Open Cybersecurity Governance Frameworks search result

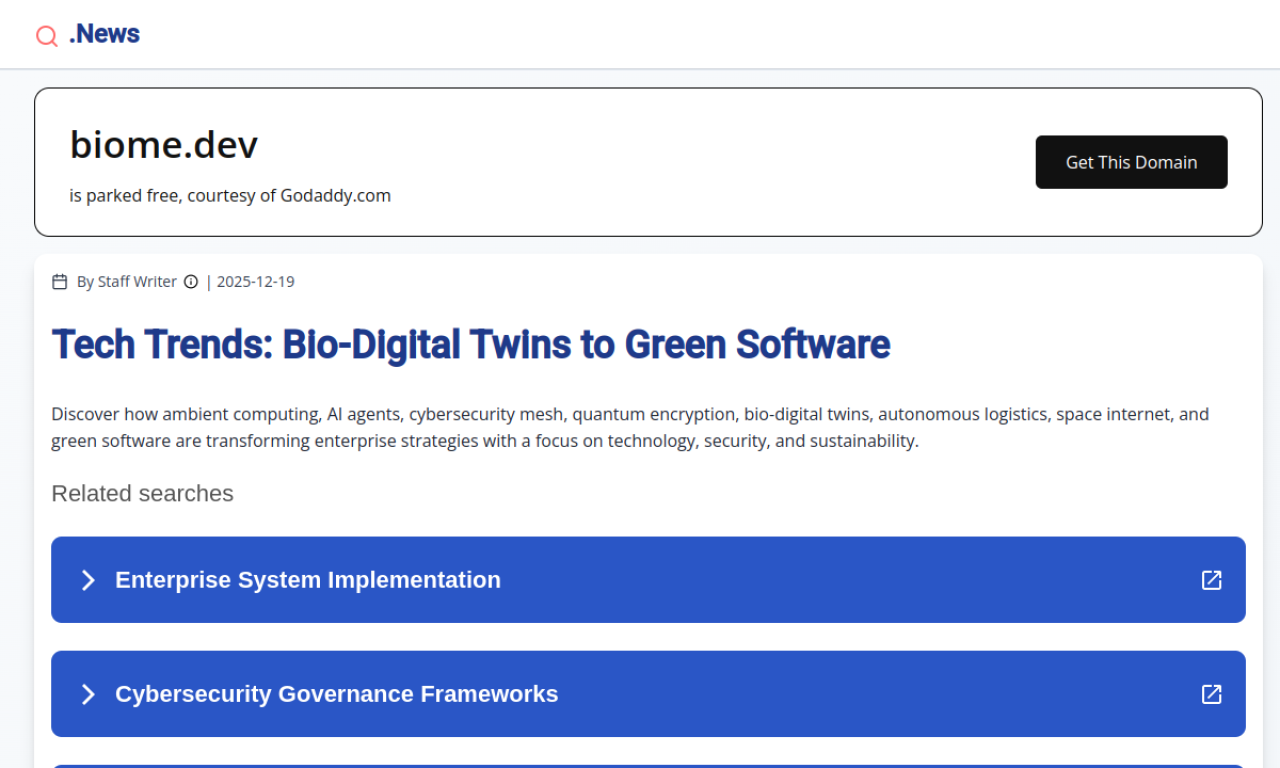336,694
